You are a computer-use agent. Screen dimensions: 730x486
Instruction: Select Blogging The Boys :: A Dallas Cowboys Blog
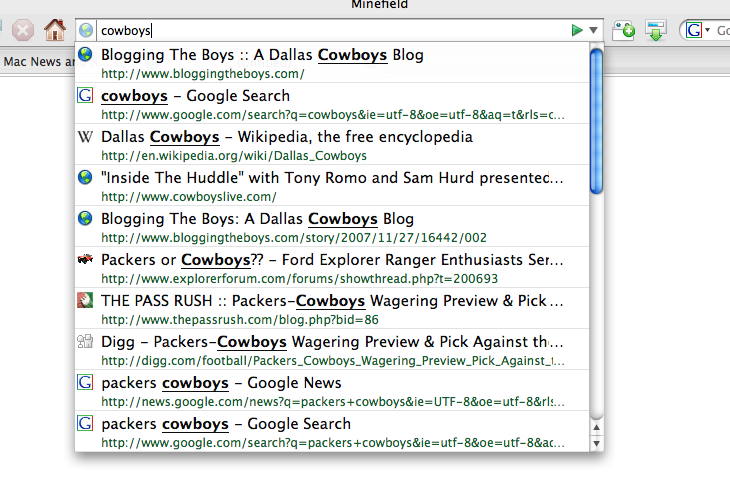click(332, 62)
